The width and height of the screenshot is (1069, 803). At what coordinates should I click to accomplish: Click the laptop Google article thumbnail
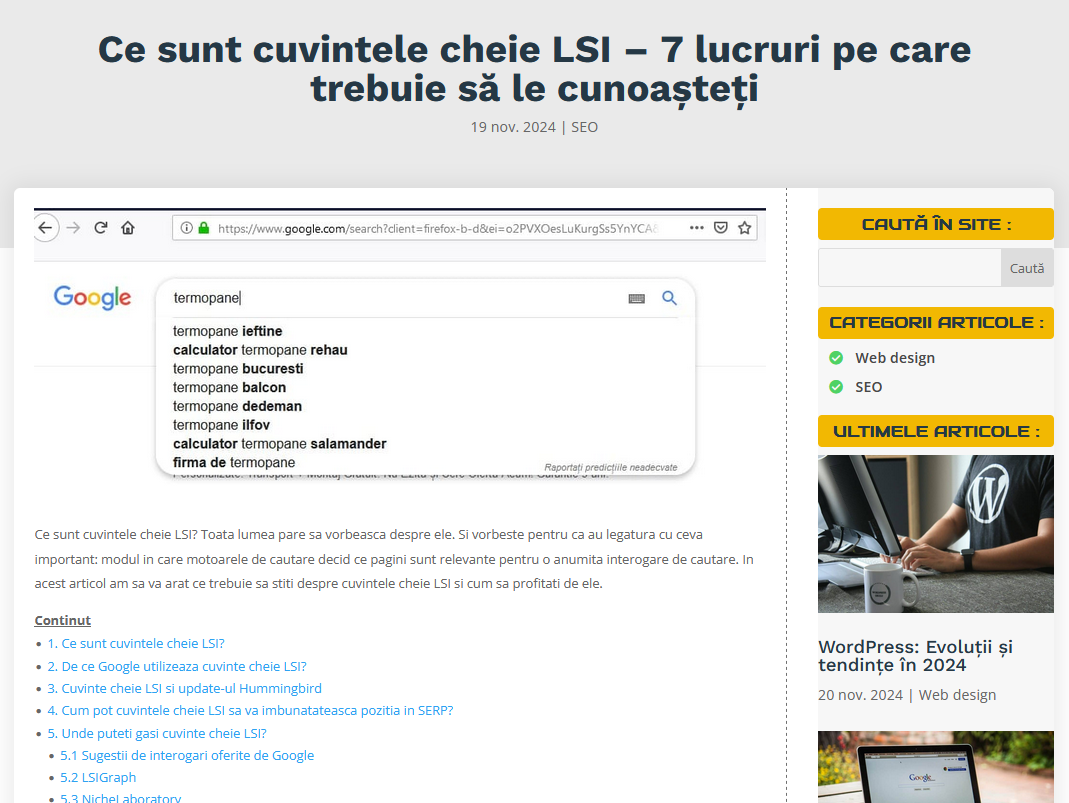(935, 766)
